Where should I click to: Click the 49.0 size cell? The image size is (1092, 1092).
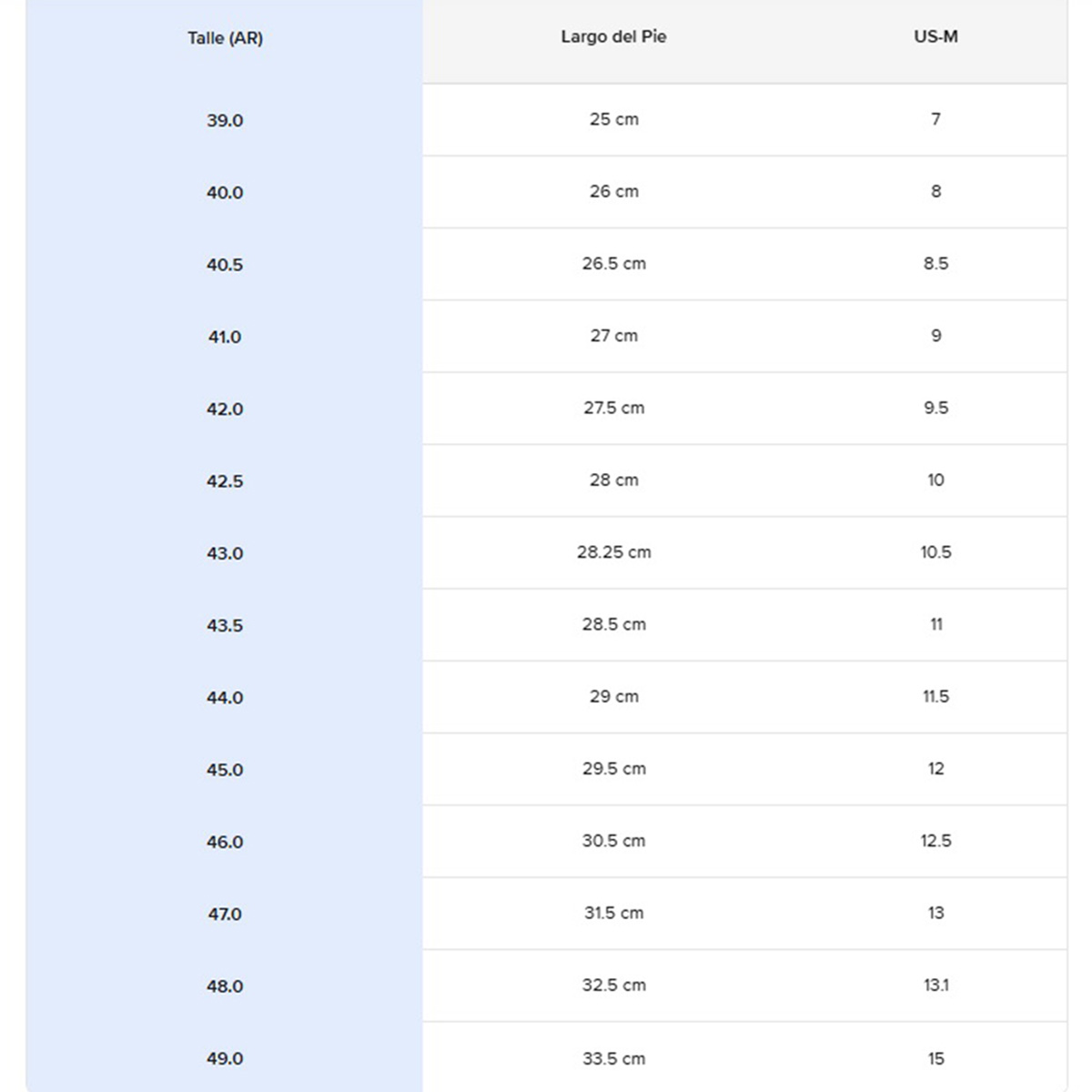[x=225, y=1058]
